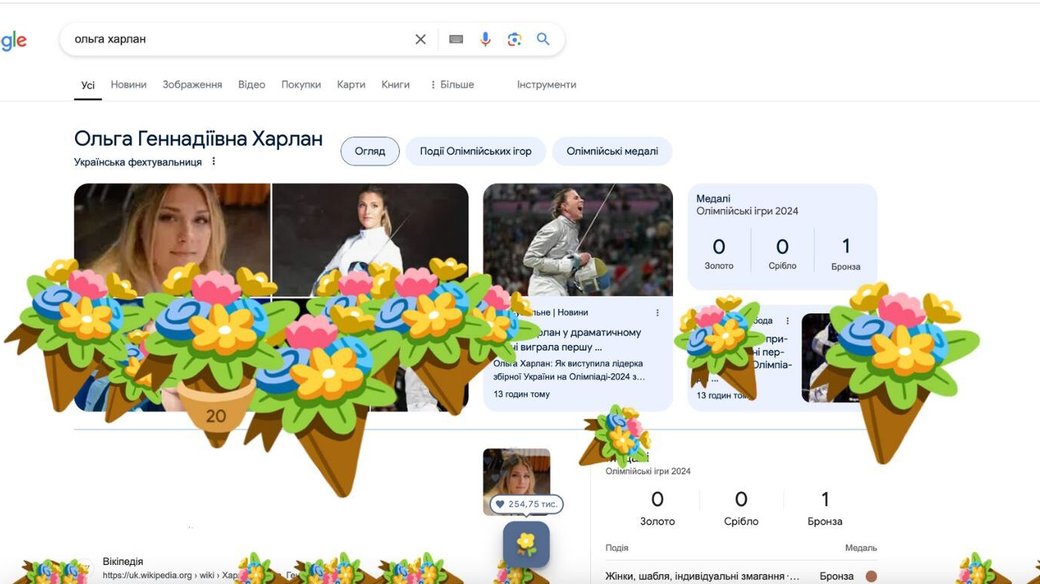Viewport: 1040px width, 584px height.
Task: Open the Інструменти search tools
Action: click(x=546, y=85)
